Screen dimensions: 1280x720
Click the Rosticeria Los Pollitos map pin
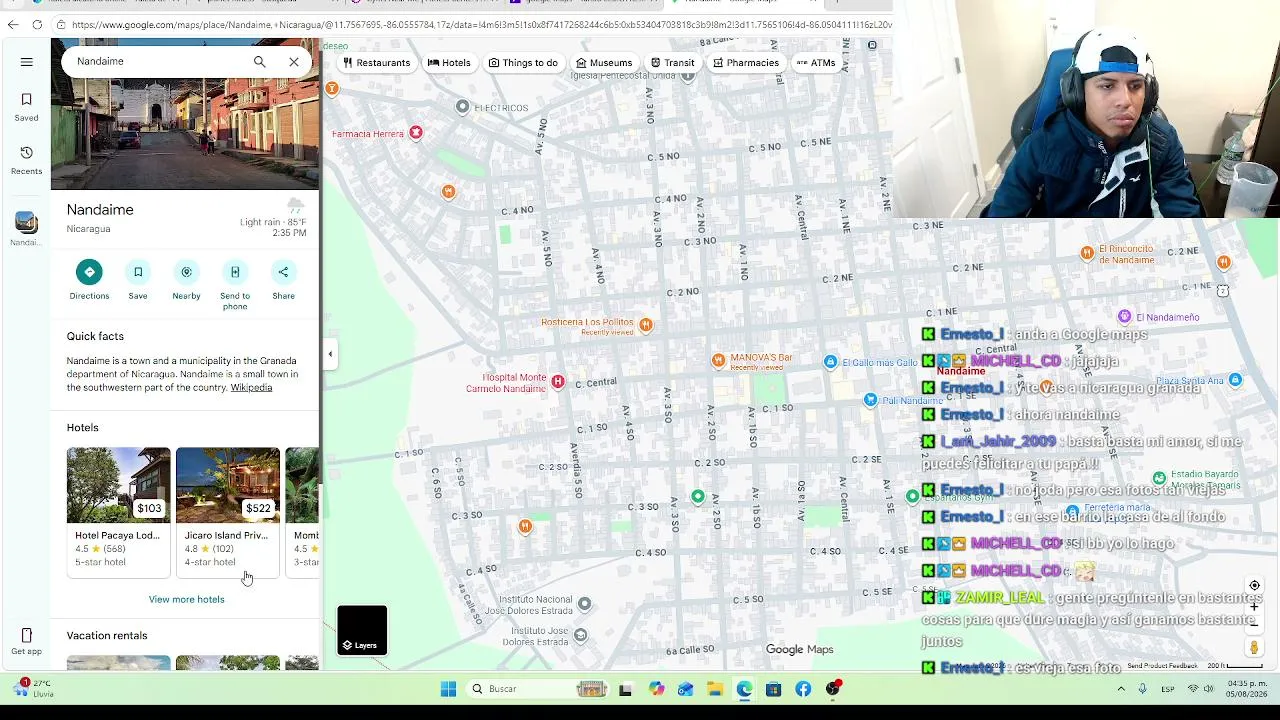click(646, 325)
